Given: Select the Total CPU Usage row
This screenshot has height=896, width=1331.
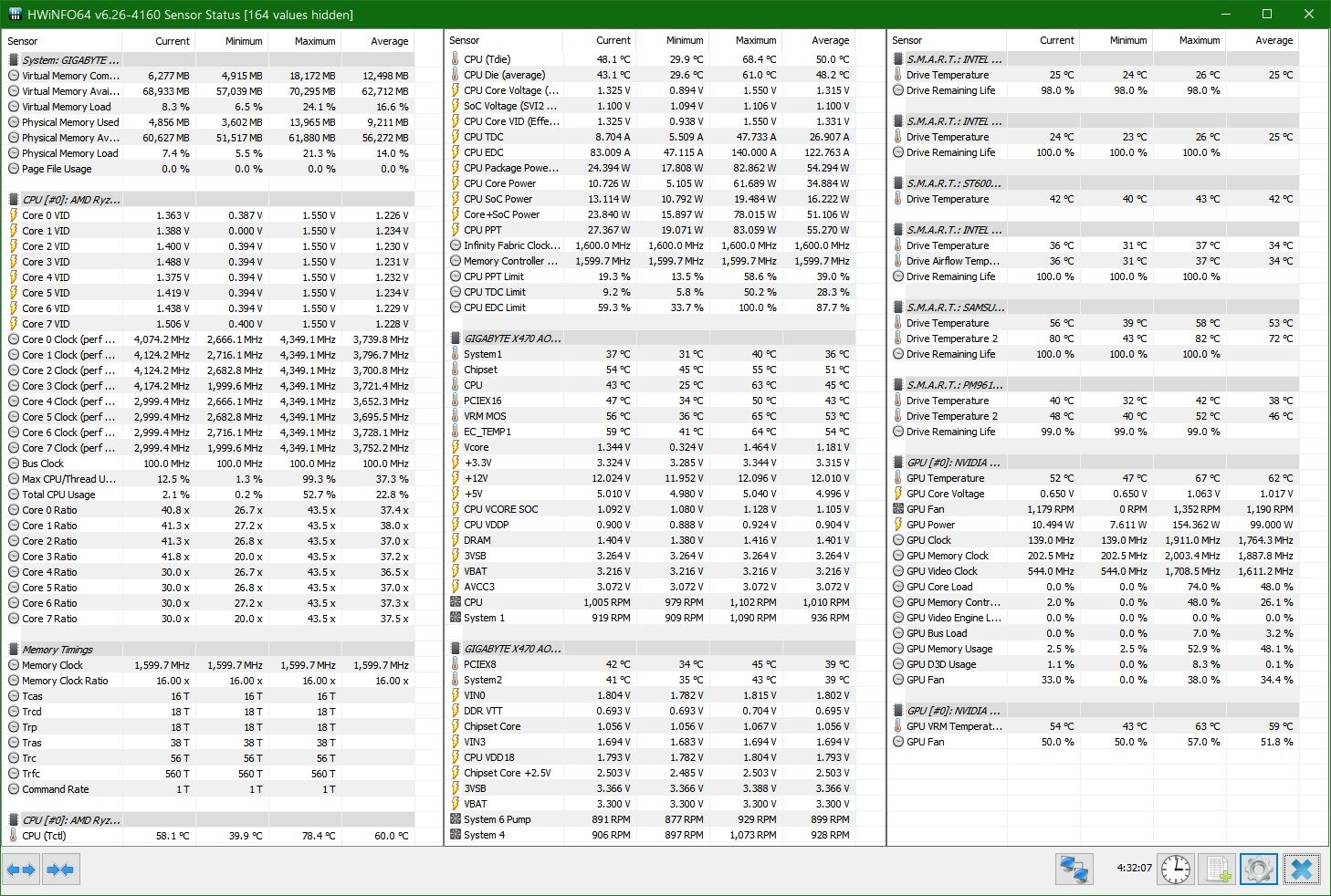Looking at the screenshot, I should pos(209,495).
